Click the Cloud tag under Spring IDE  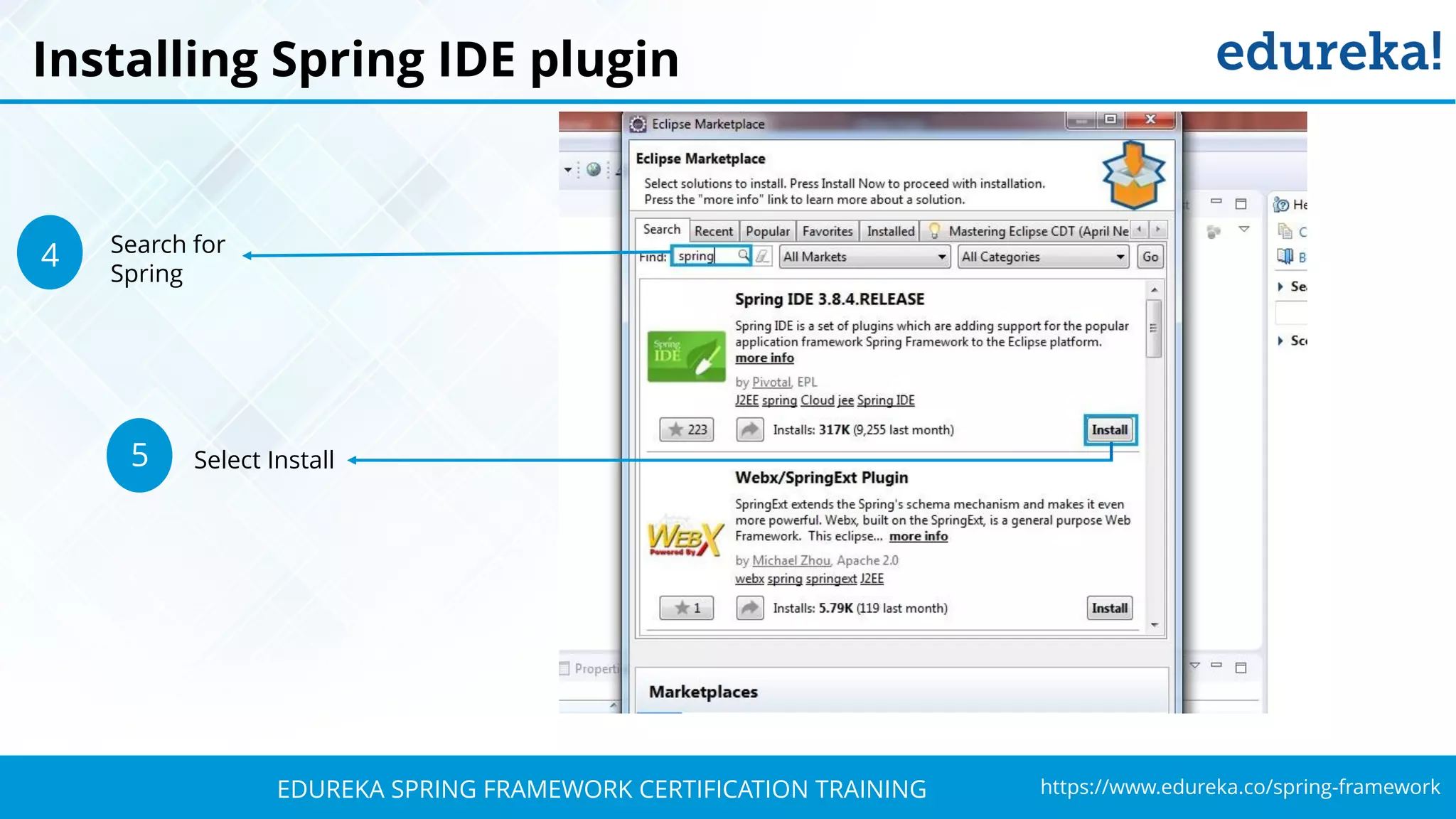818,400
